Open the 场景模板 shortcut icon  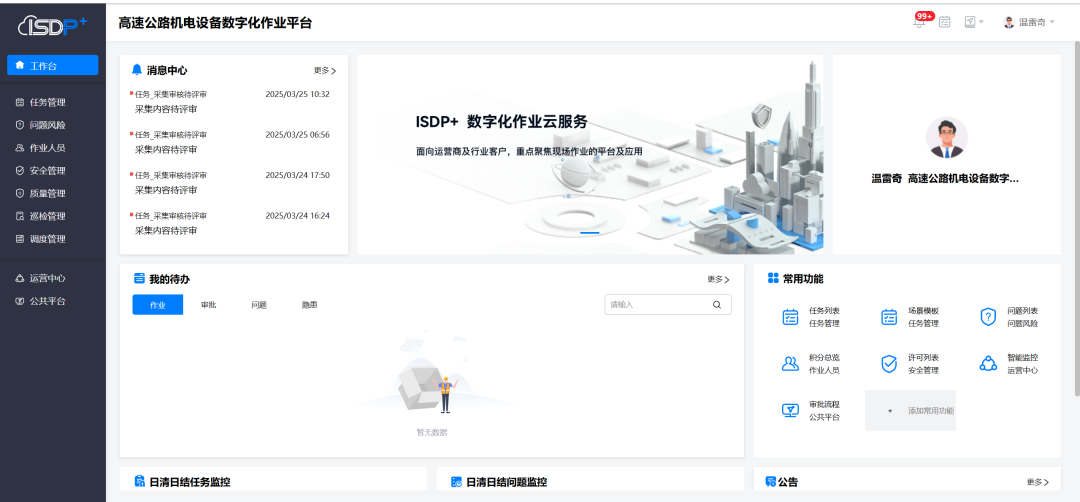coord(889,317)
